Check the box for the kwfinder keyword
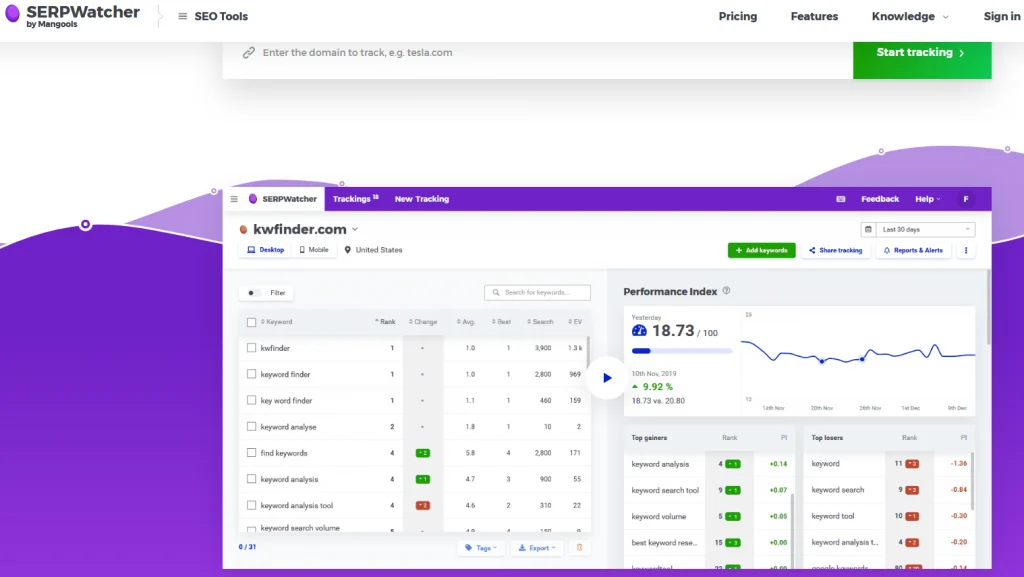Screen dimensions: 1024x577 pyautogui.click(x=252, y=348)
